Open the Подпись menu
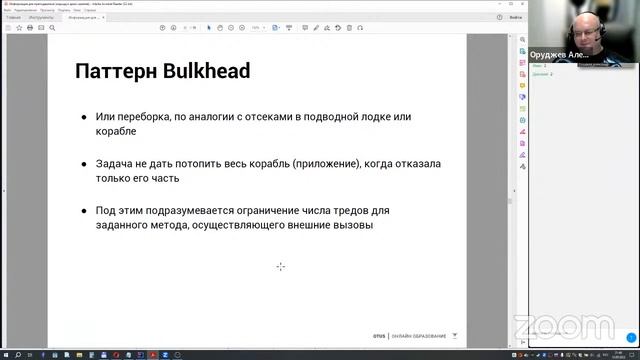 click(x=64, y=10)
